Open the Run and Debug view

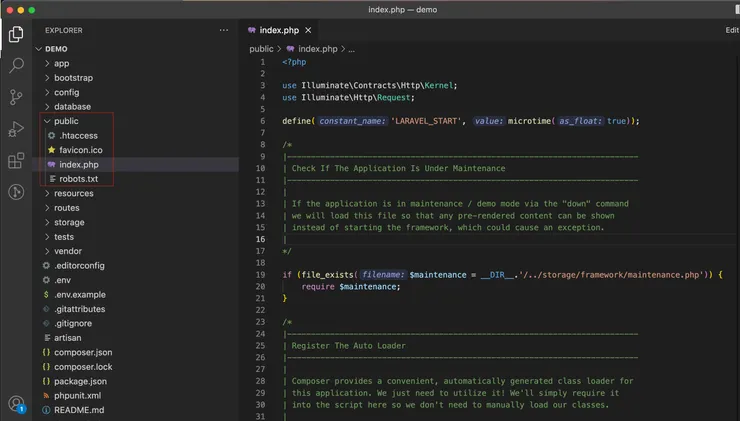16,129
